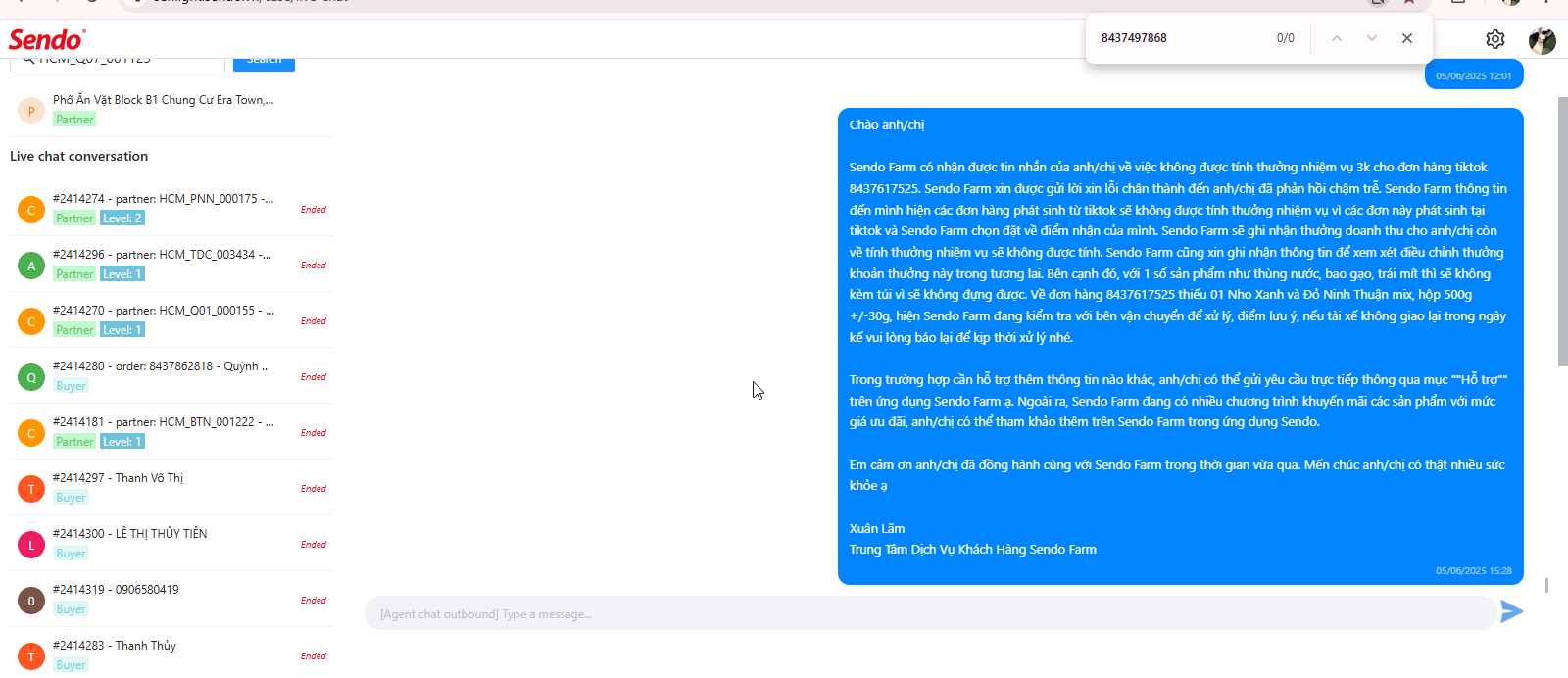Image resolution: width=1568 pixels, height=678 pixels.
Task: Open conversation #2414280 order 8437862818
Action: (171, 376)
